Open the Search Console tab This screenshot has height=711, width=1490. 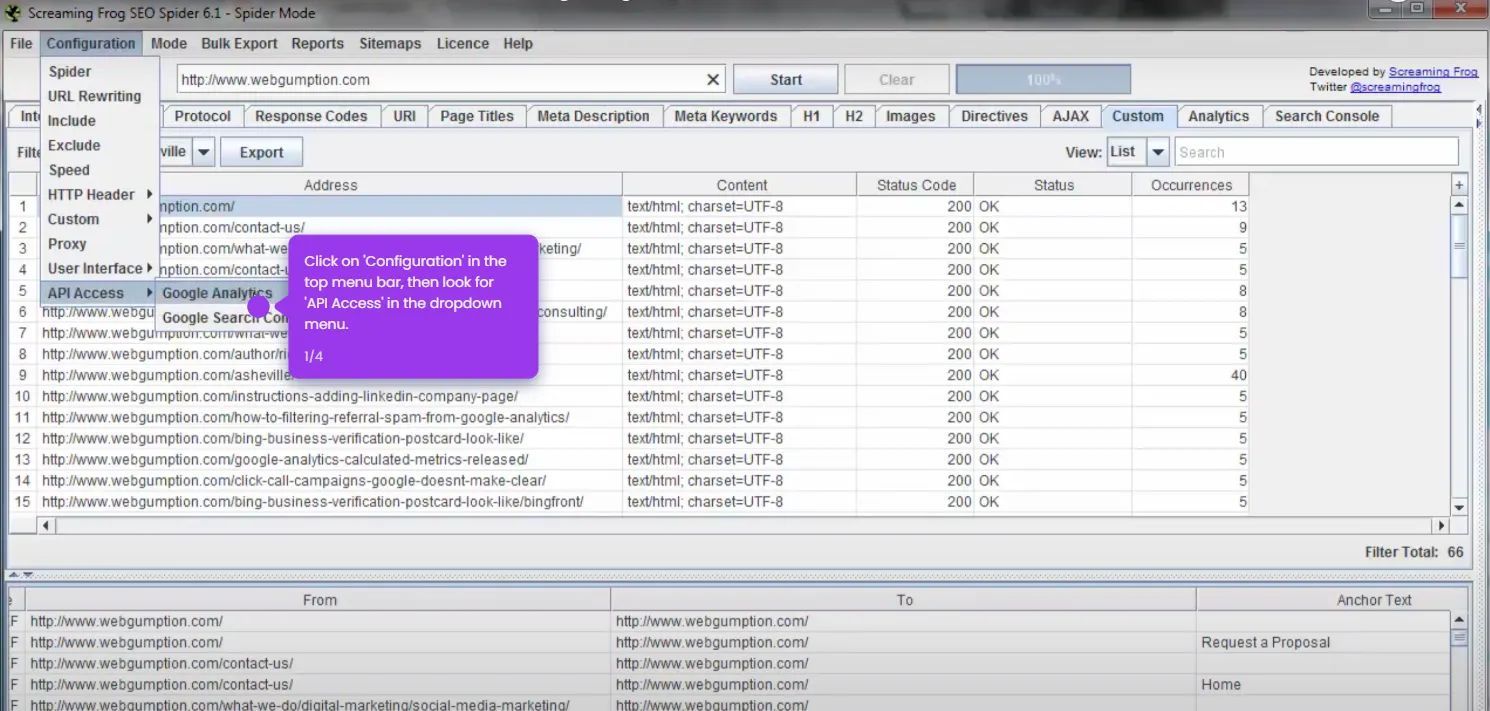1327,116
